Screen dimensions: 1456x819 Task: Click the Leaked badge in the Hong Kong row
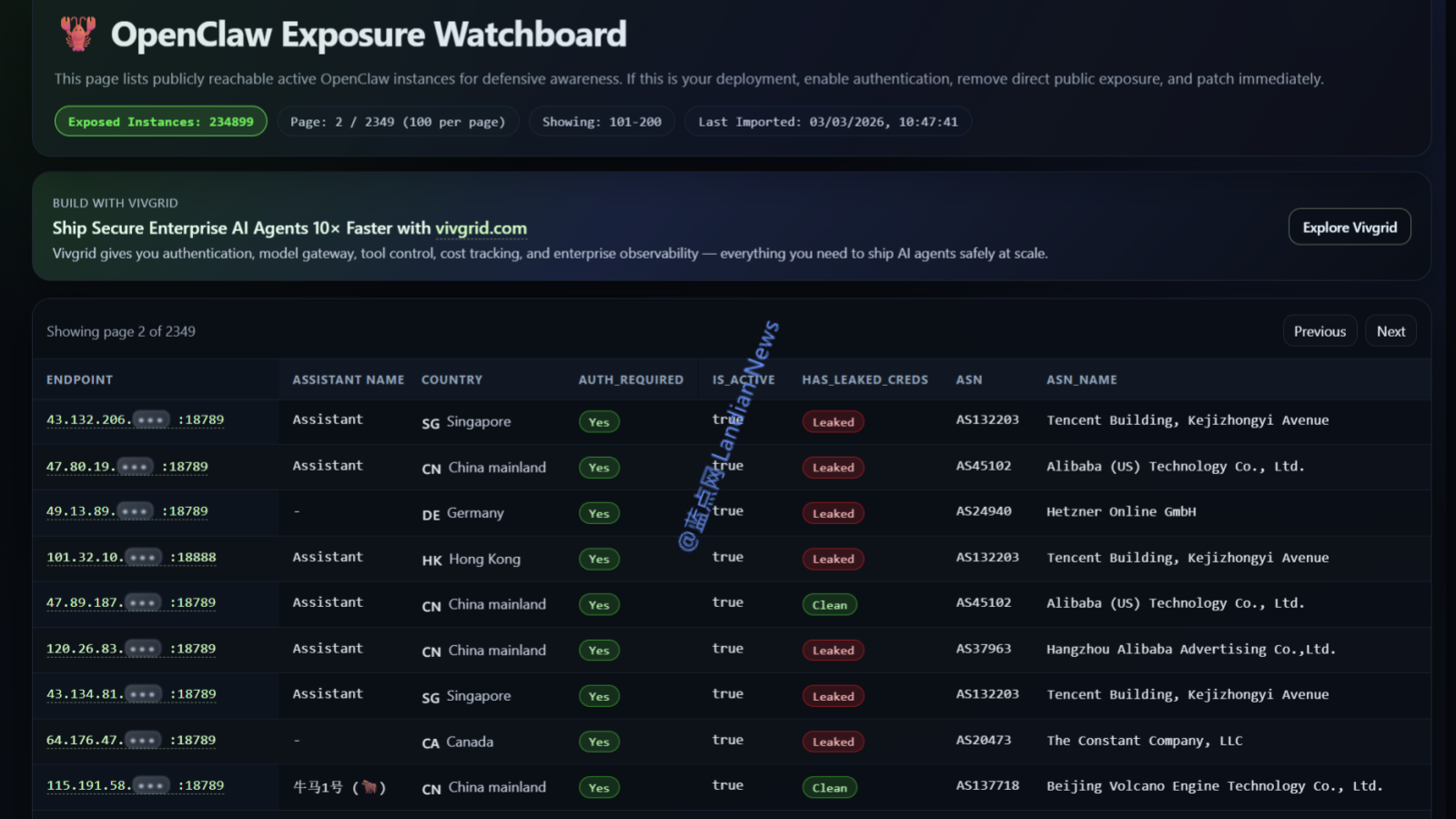pos(833,560)
